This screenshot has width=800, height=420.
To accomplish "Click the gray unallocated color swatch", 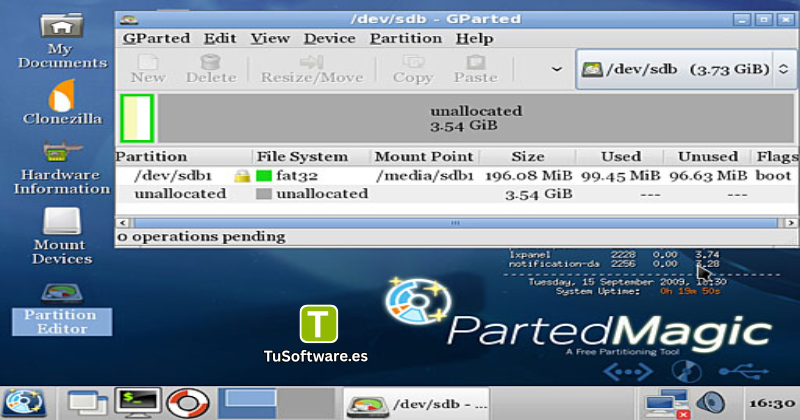I will click(x=263, y=194).
